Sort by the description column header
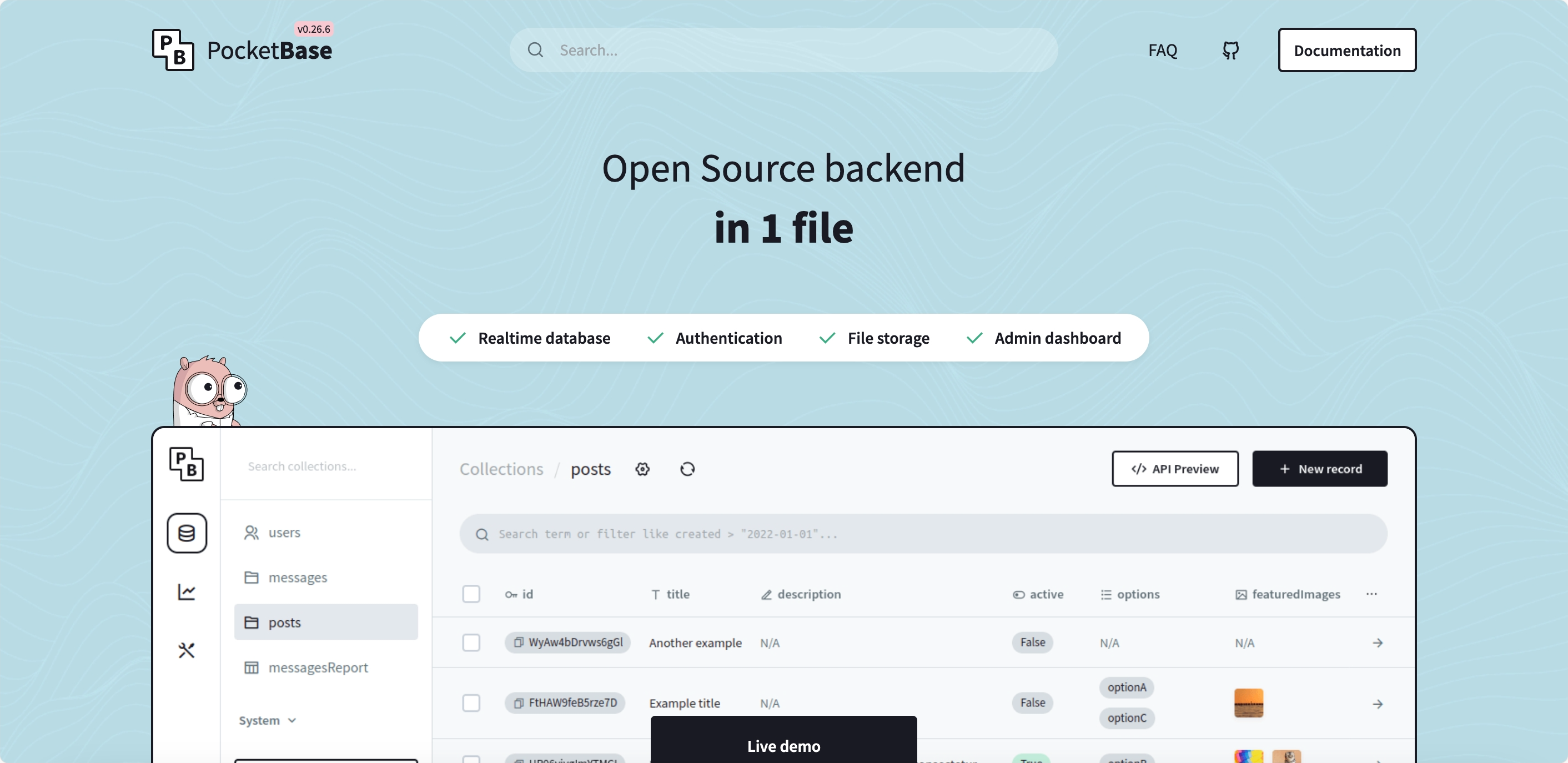The image size is (1568, 763). click(x=801, y=594)
